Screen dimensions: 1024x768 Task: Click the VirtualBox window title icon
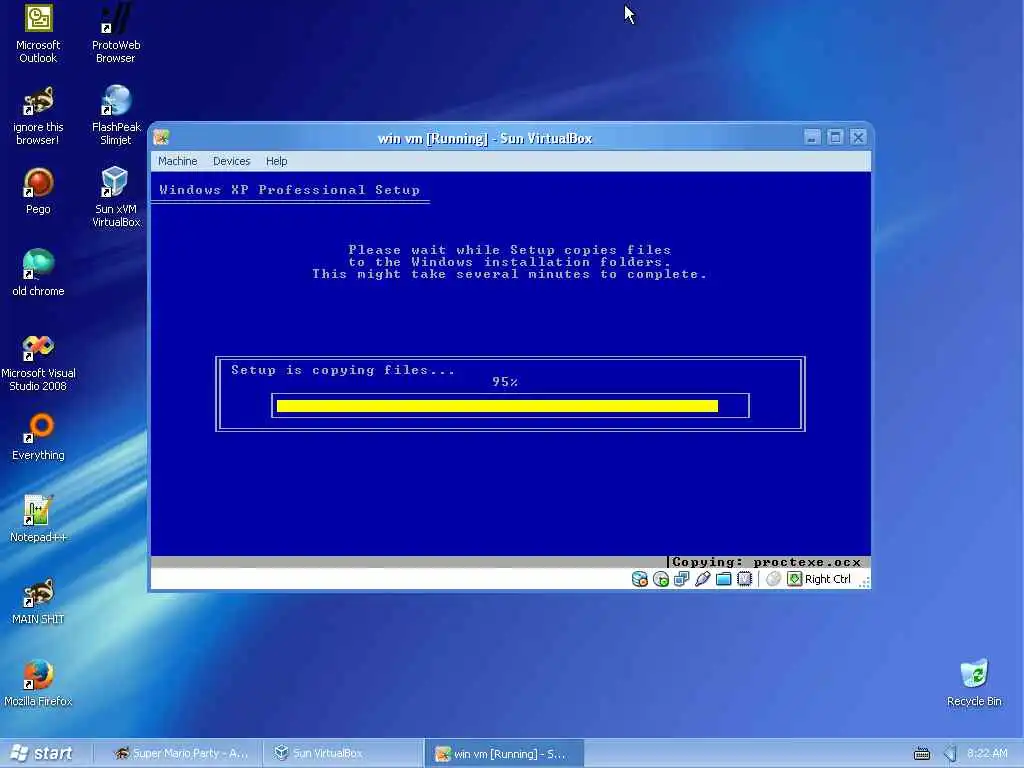[161, 137]
